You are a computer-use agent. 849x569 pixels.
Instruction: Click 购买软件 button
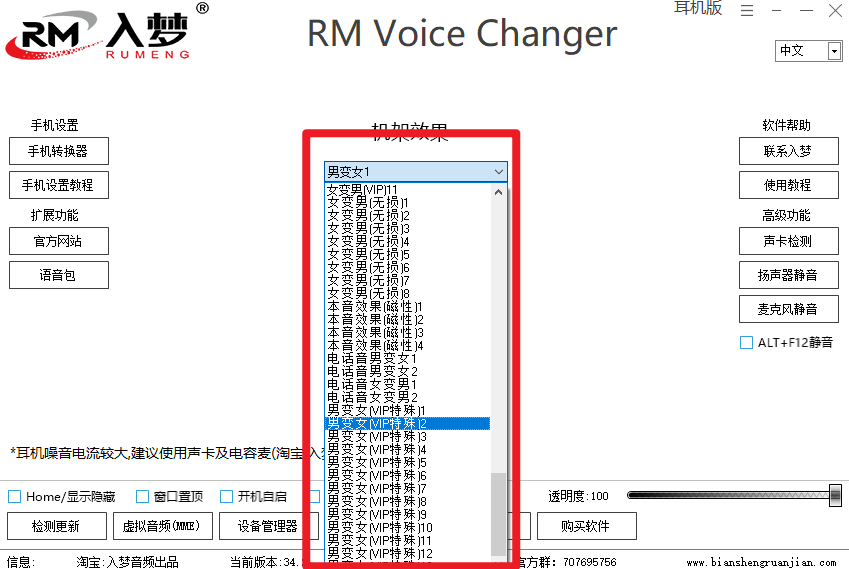(x=586, y=526)
